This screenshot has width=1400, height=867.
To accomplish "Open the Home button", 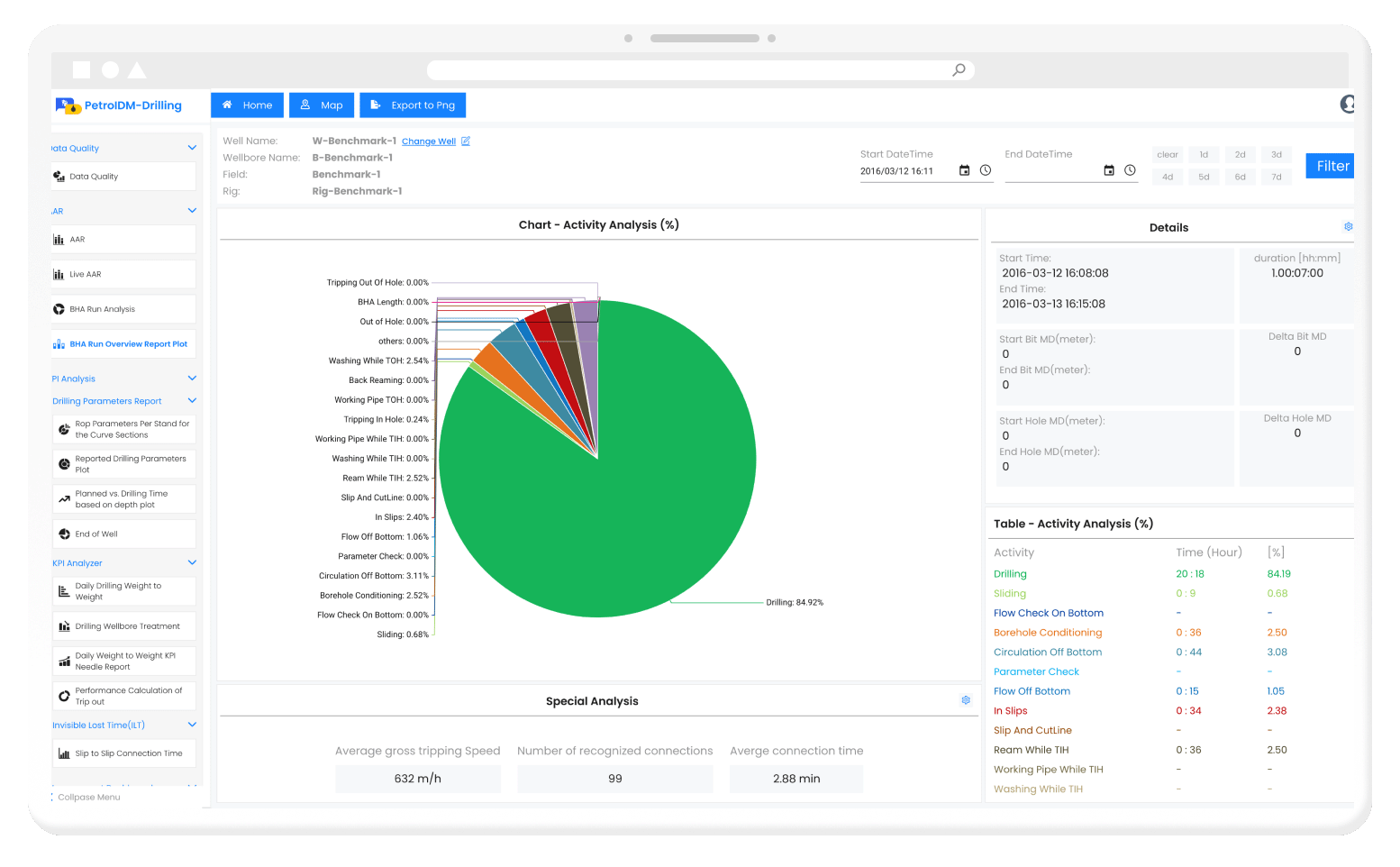I will coord(247,105).
